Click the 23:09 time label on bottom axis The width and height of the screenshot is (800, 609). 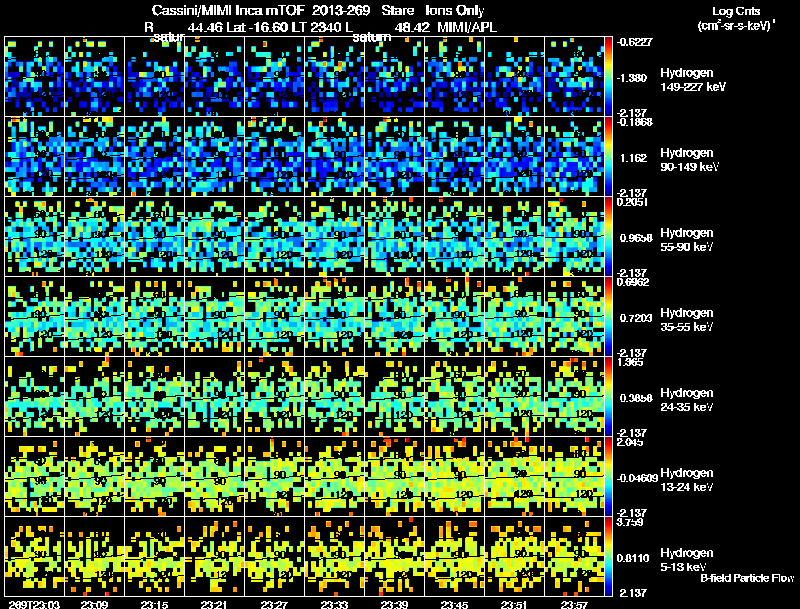[94, 604]
